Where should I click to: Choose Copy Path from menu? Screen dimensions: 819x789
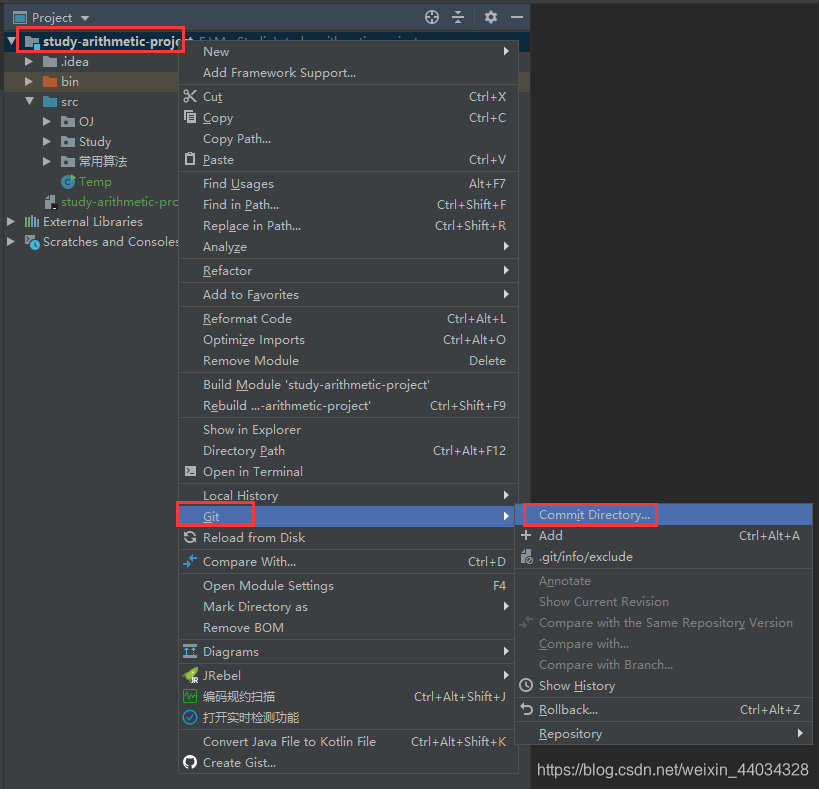pos(348,138)
